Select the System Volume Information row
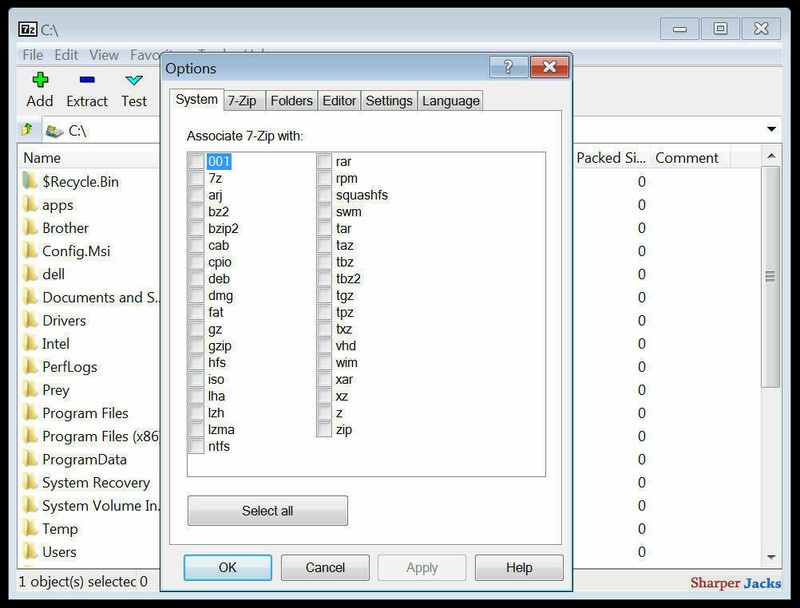800x608 pixels. [x=91, y=505]
